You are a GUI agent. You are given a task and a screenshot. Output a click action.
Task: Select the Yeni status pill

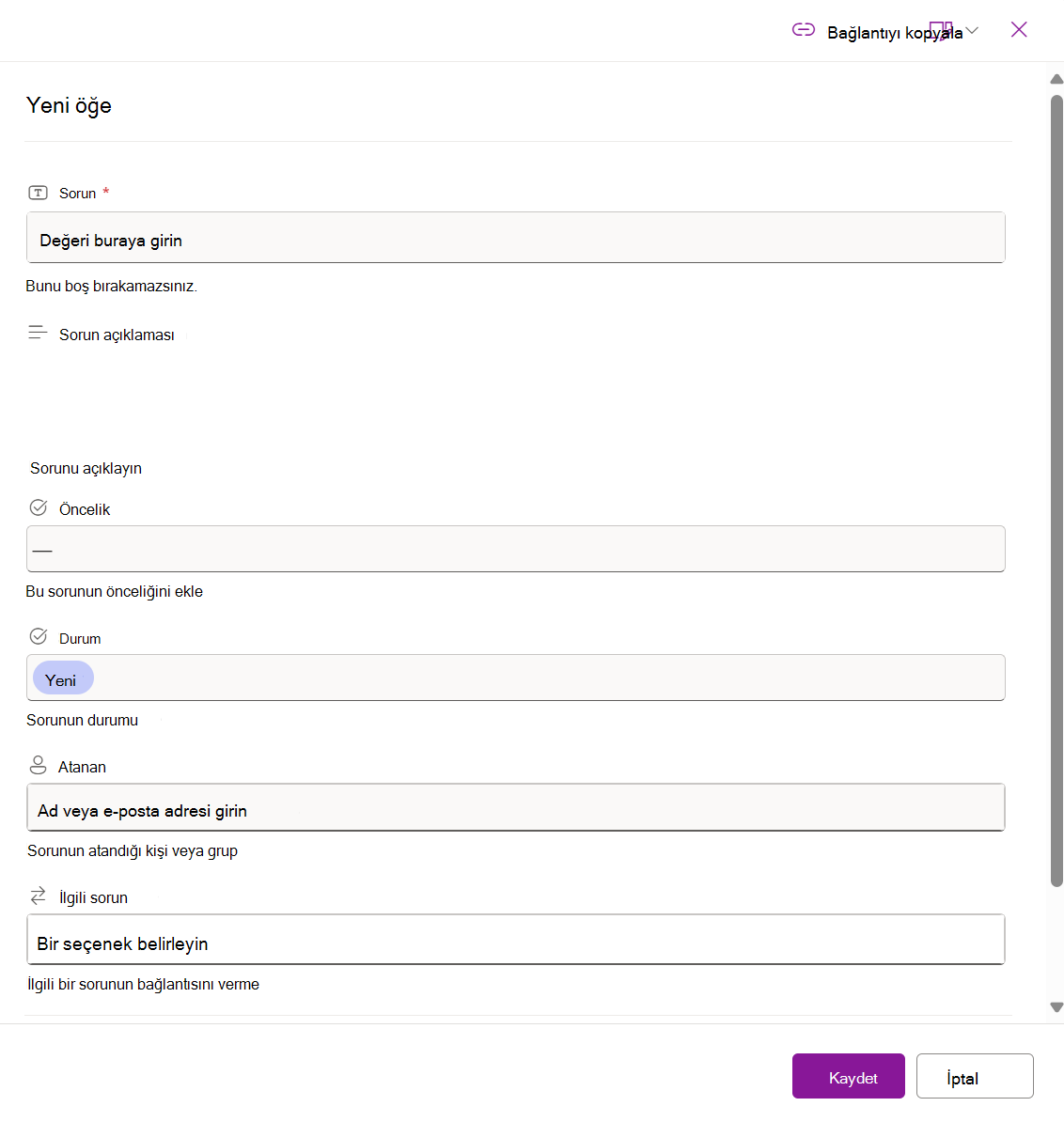click(x=63, y=678)
